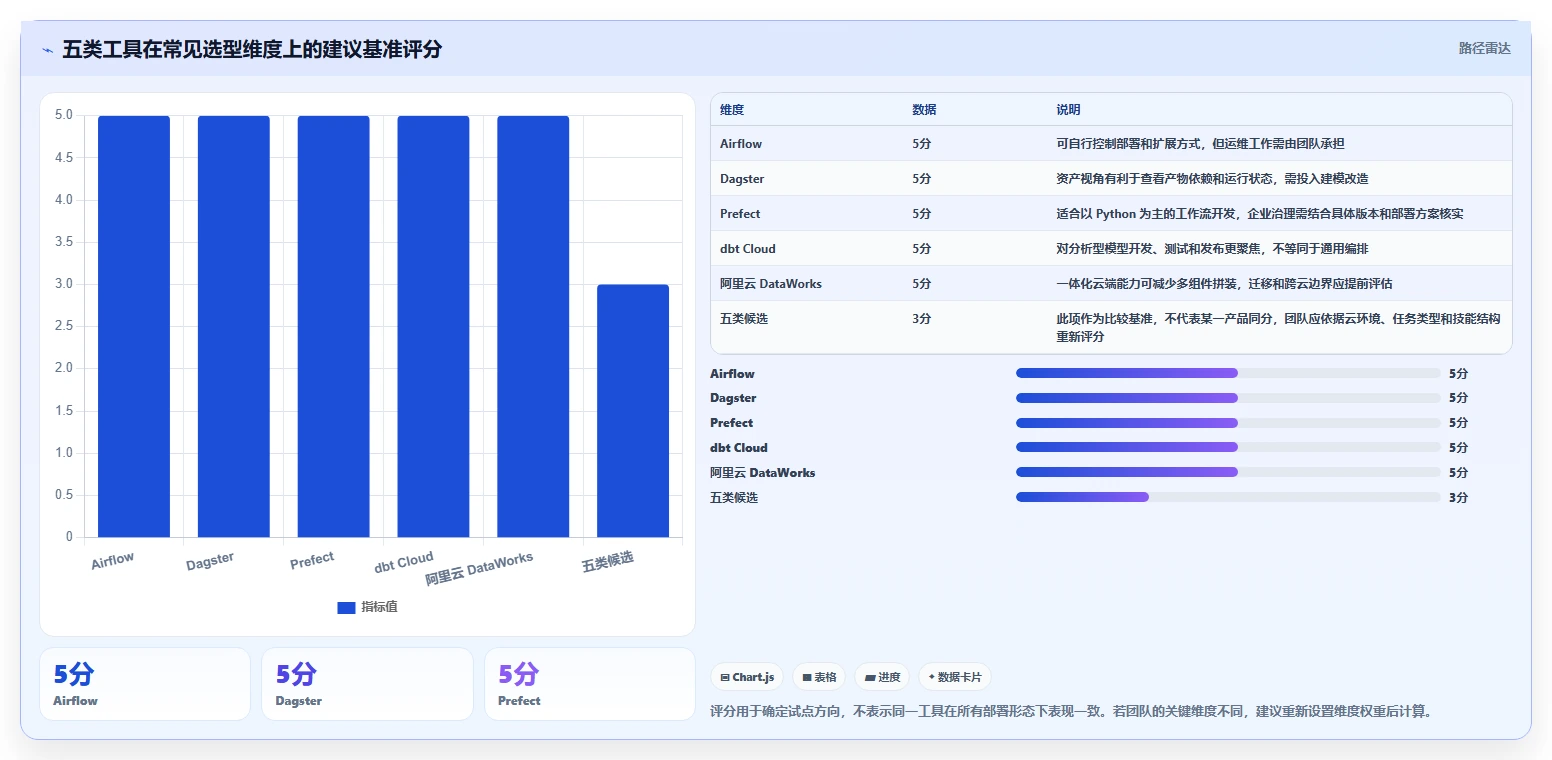The image size is (1552, 760).
Task: Select the 表格 chip
Action: pyautogui.click(x=819, y=677)
